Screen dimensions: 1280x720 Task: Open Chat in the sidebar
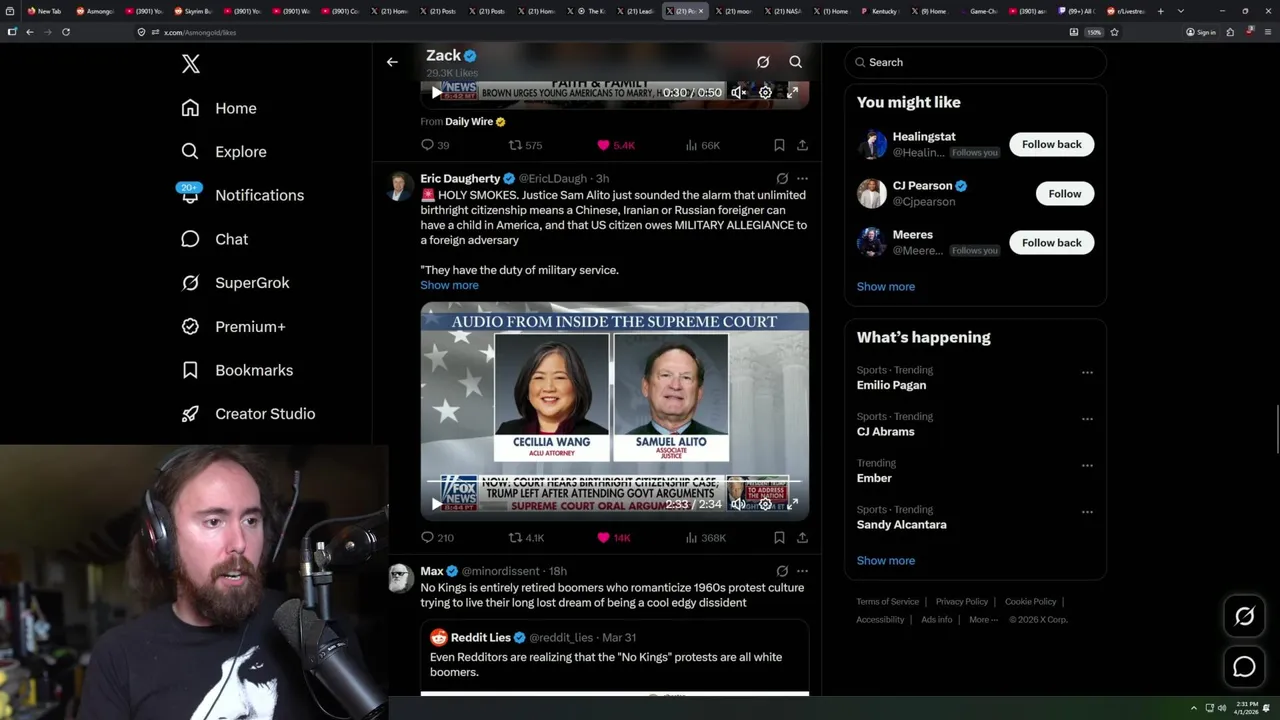pyautogui.click(x=214, y=239)
